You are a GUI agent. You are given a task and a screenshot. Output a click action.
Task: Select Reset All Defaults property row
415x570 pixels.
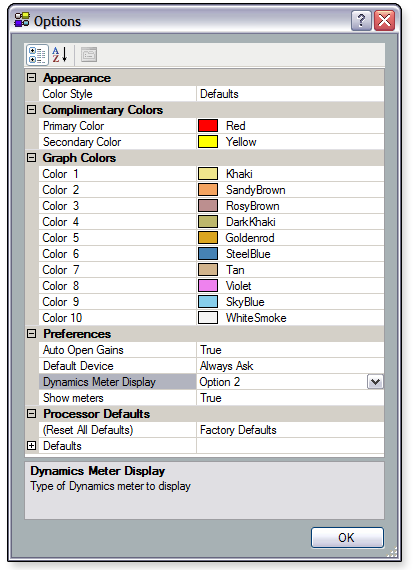[x=211, y=430]
